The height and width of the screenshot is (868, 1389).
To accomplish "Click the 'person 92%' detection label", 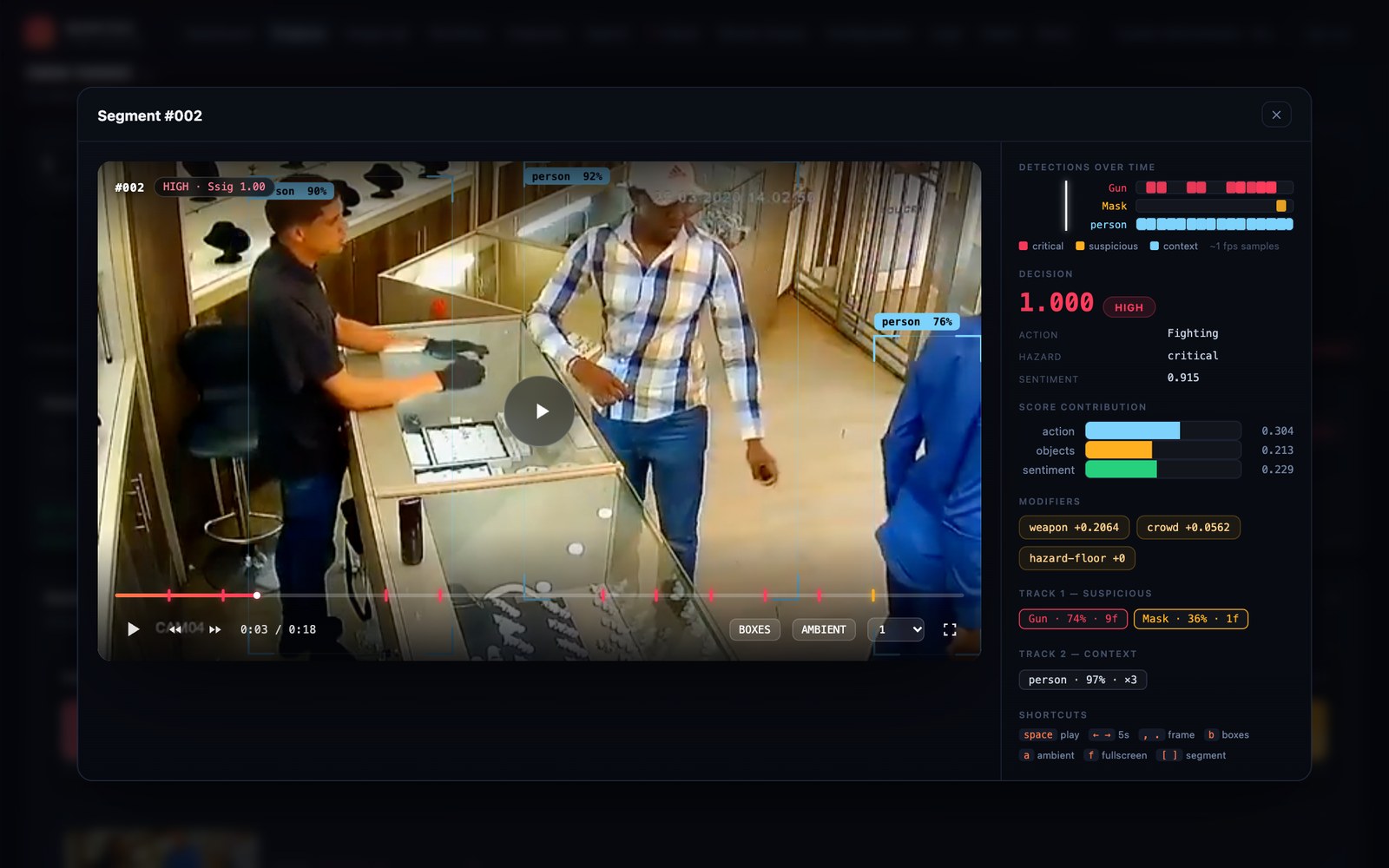I will pyautogui.click(x=567, y=176).
